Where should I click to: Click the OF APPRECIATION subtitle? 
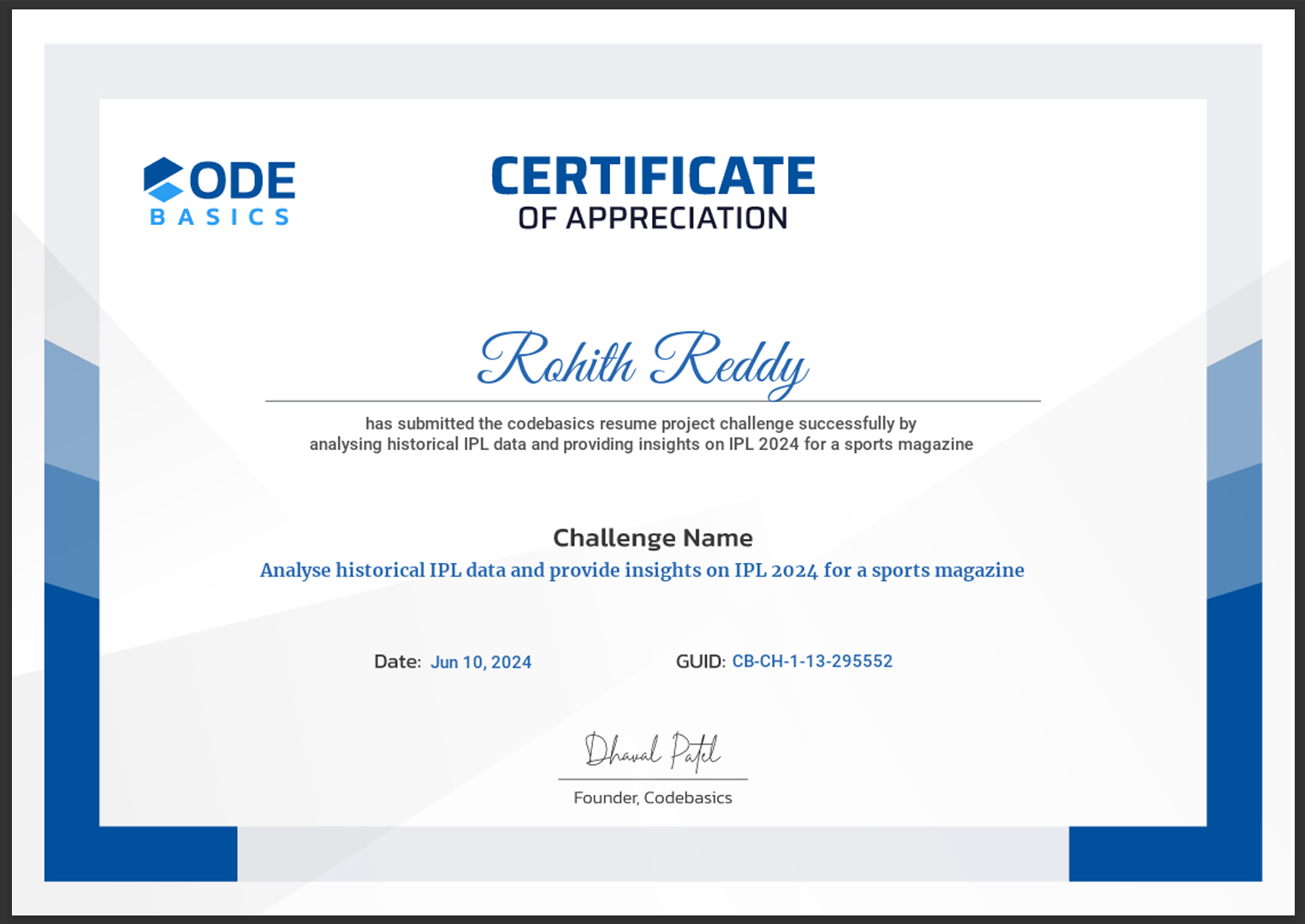pyautogui.click(x=652, y=218)
